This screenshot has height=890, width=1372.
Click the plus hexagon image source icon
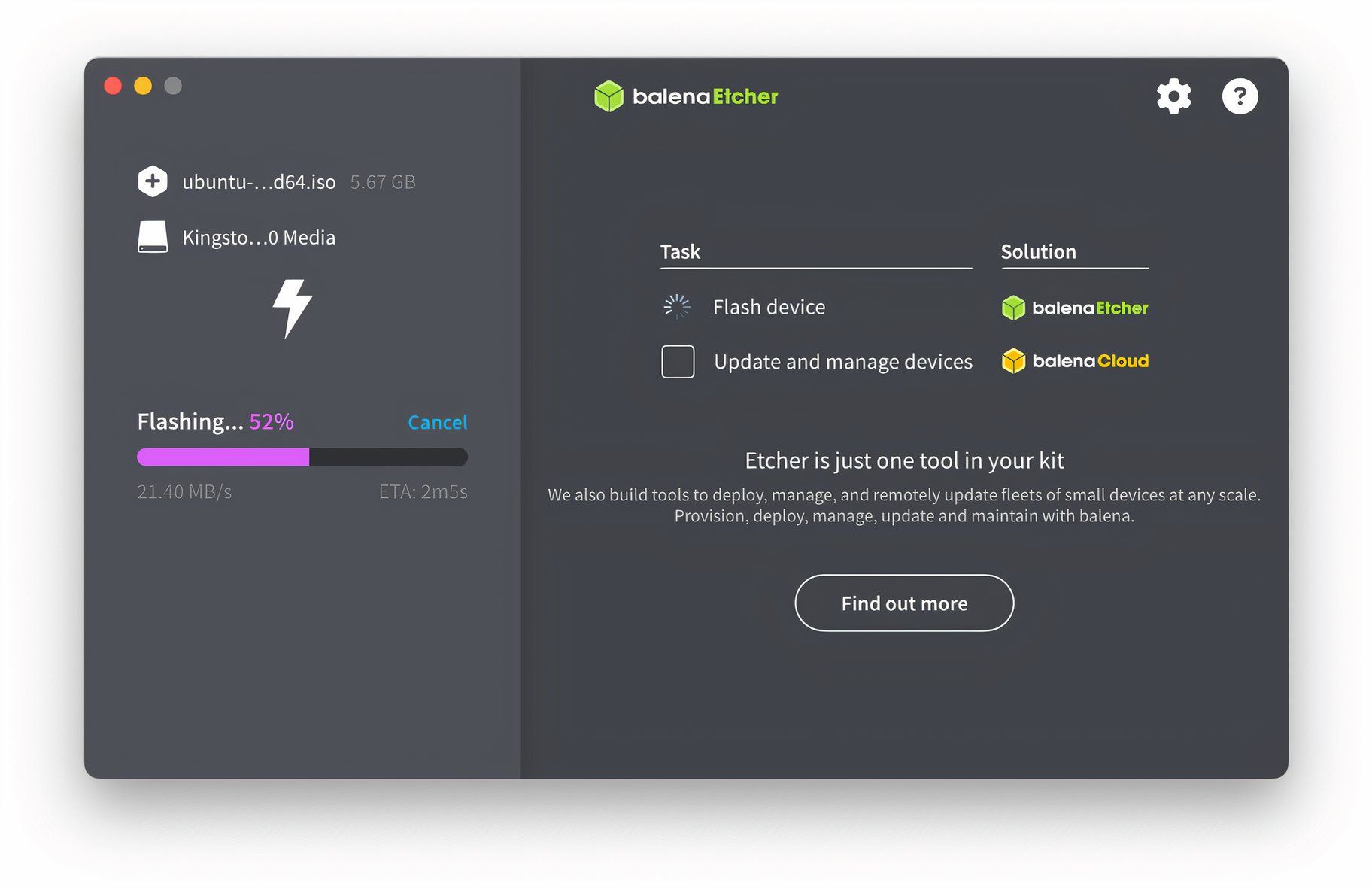click(153, 181)
